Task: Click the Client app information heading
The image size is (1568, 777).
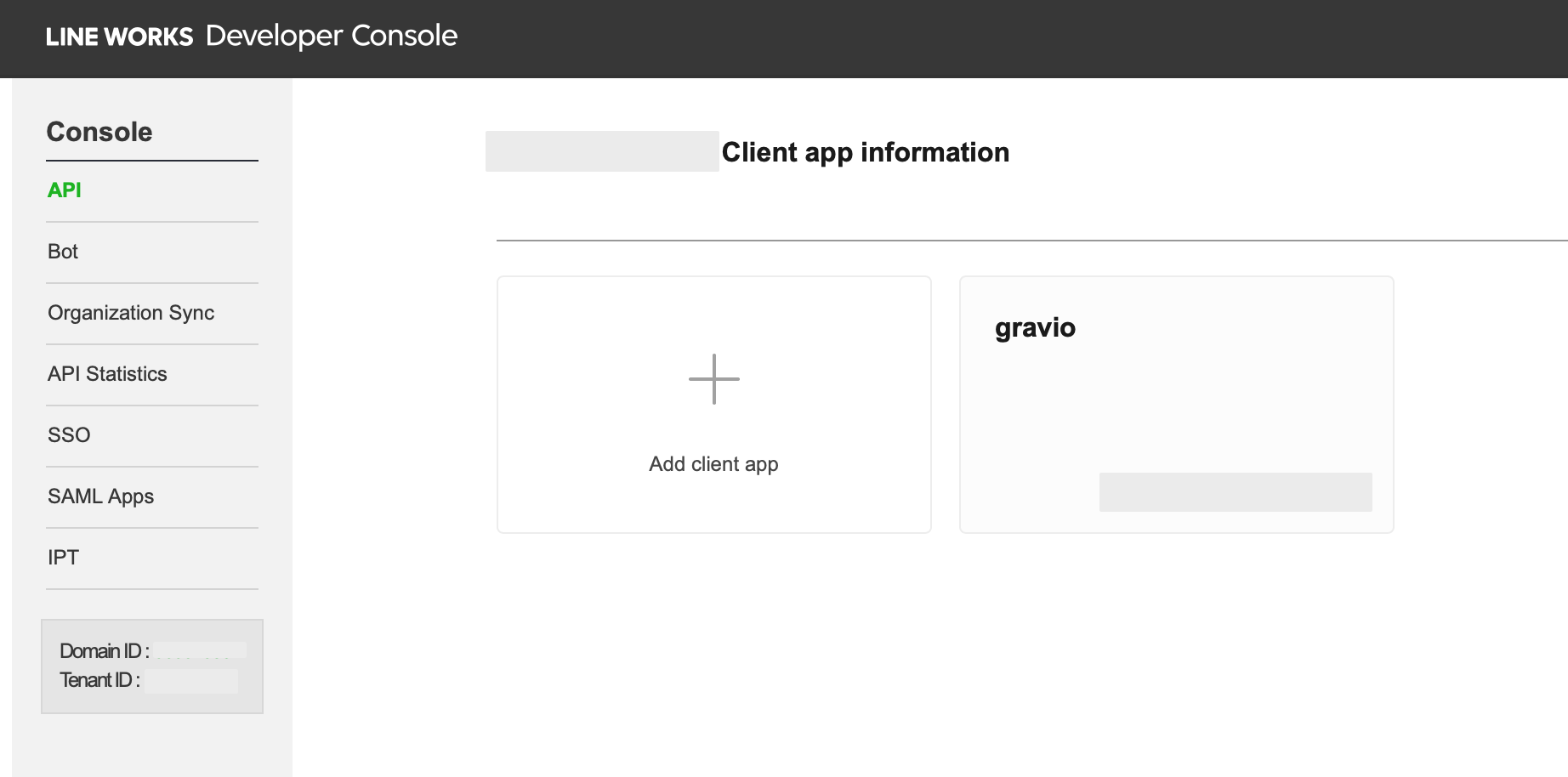Action: click(866, 152)
